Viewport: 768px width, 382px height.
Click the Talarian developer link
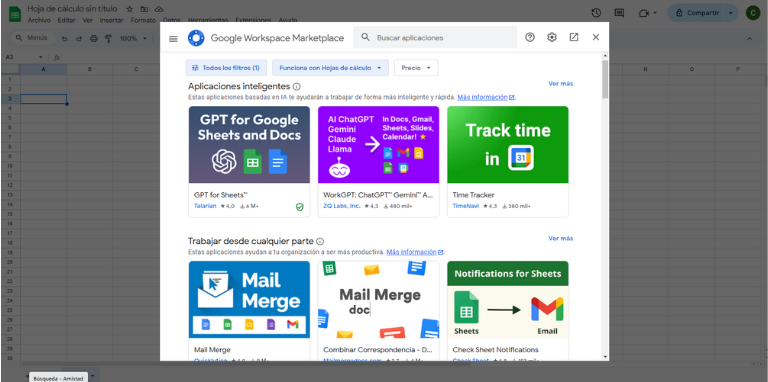click(x=205, y=206)
